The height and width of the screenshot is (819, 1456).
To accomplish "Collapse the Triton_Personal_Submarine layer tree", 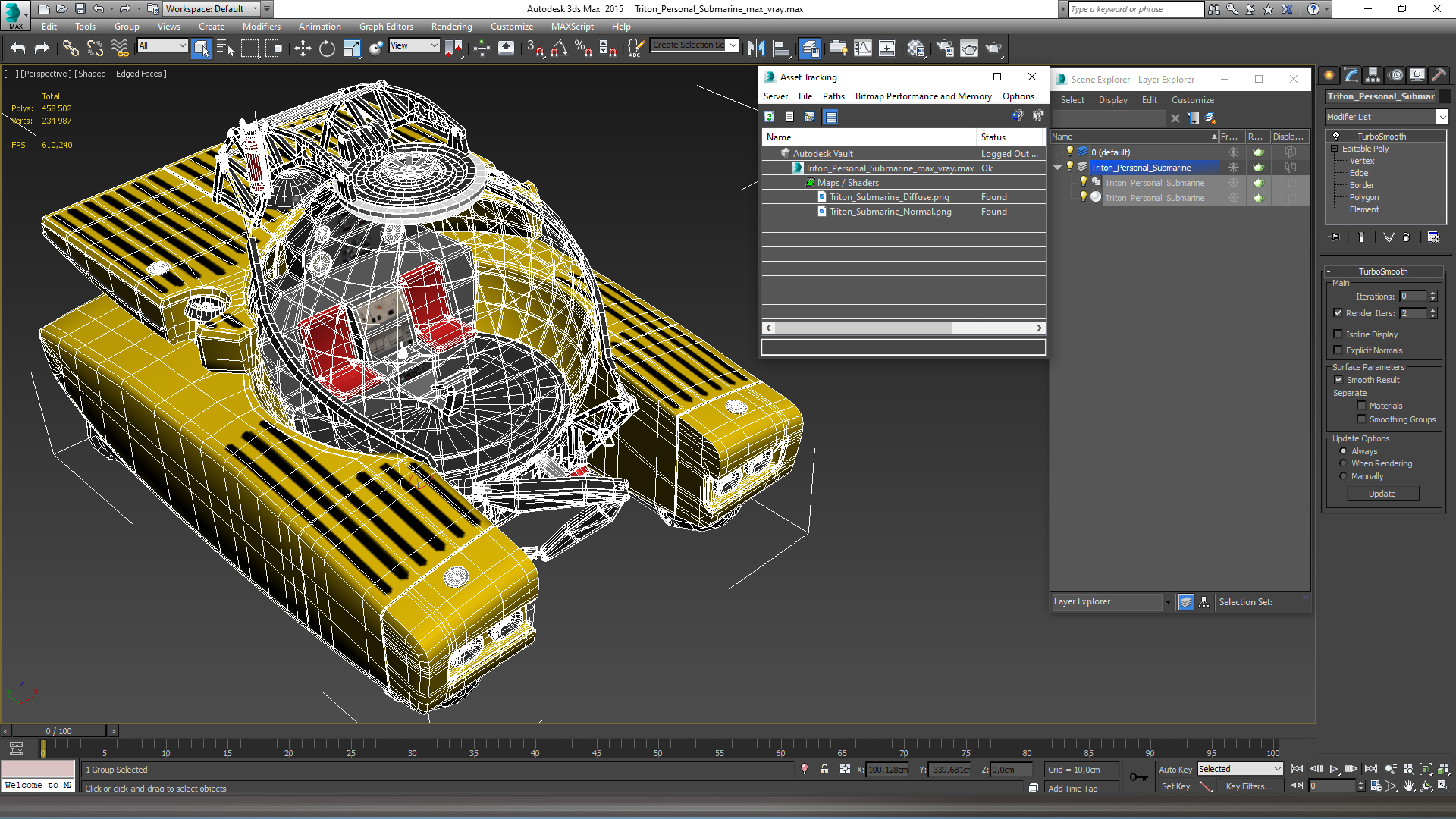I will click(1058, 168).
